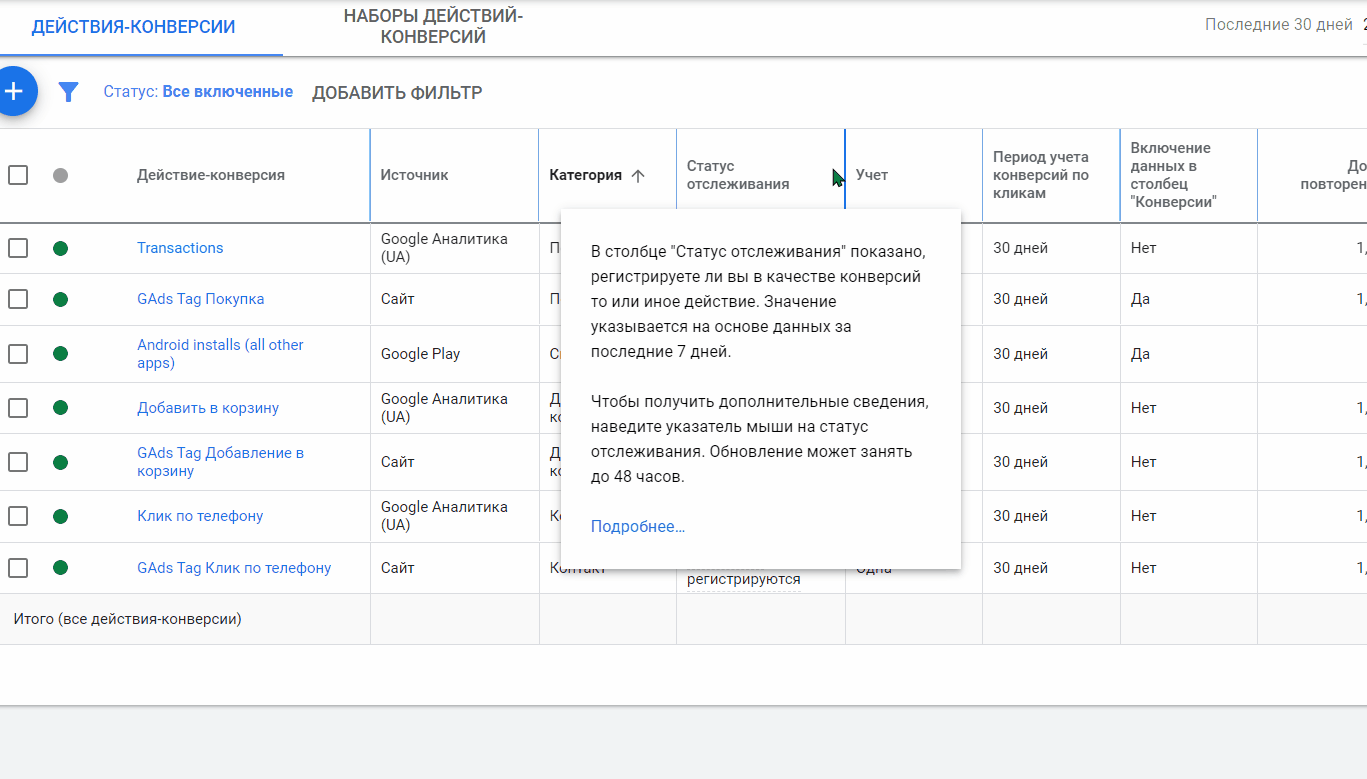Click Сайт source in GAds Tag Клик по телефону row

coord(398,568)
